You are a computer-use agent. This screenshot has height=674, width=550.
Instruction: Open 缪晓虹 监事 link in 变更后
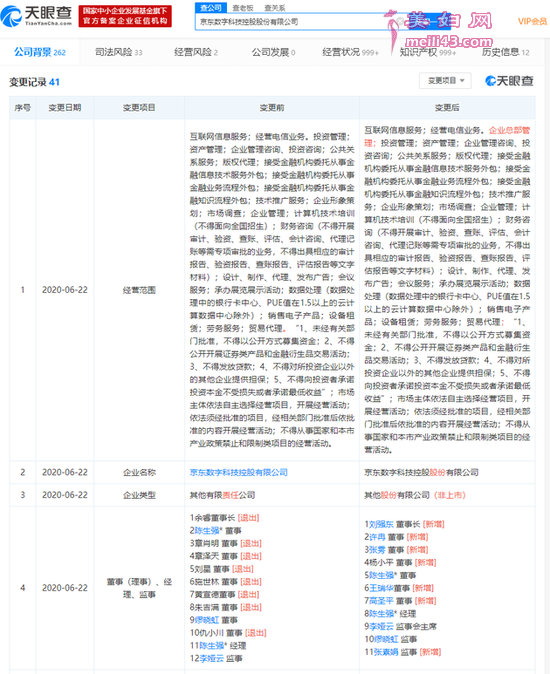coord(386,639)
